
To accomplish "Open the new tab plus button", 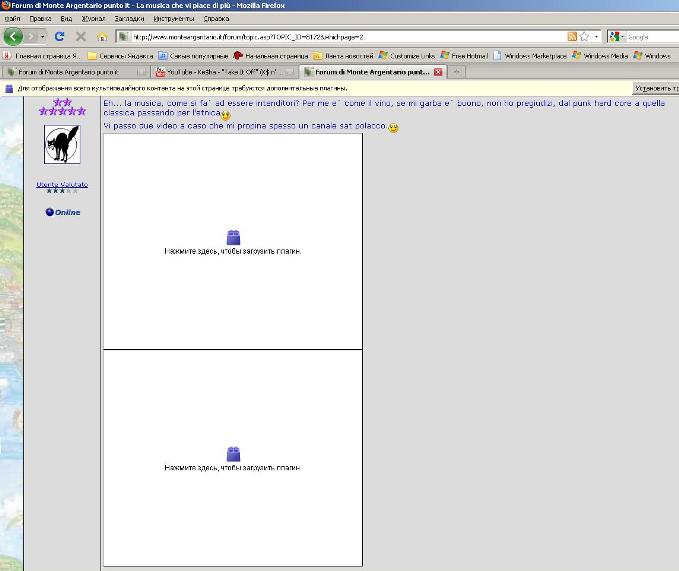I will pyautogui.click(x=457, y=72).
